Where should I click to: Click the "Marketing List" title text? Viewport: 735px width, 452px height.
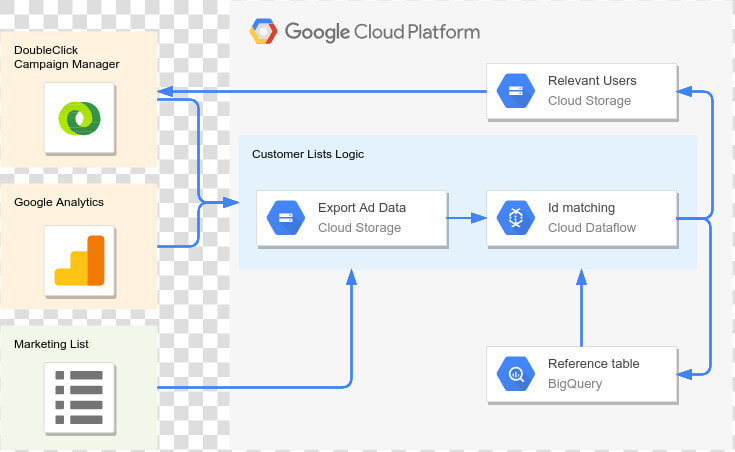pos(51,344)
